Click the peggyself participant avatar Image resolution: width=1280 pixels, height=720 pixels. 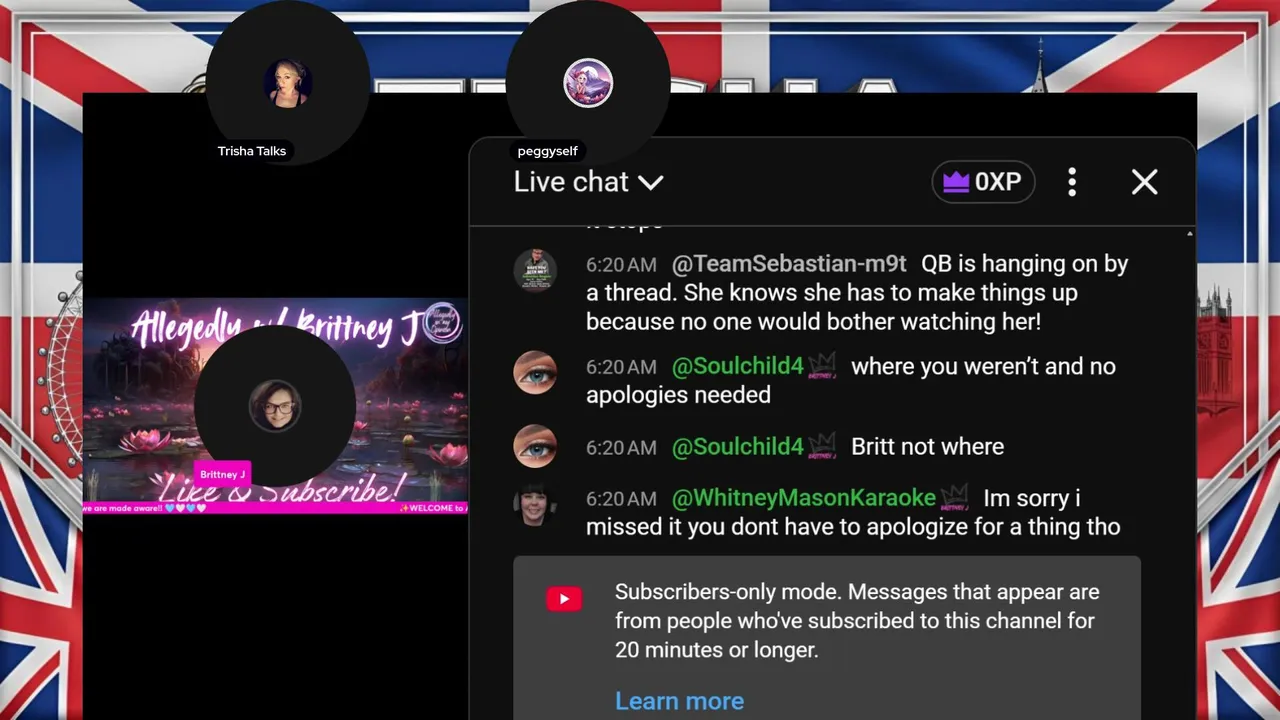[x=588, y=83]
